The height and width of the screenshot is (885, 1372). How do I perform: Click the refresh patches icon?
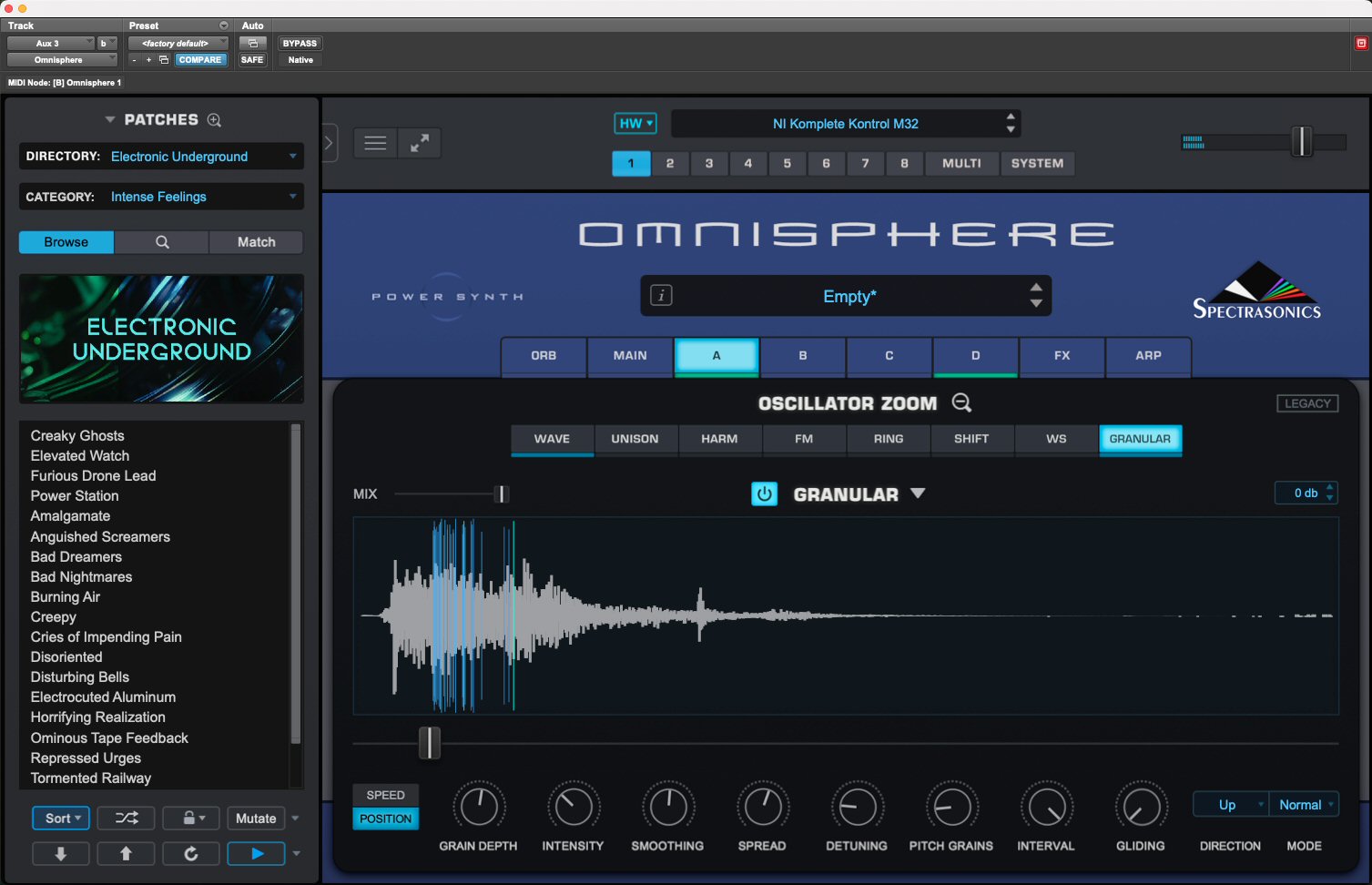(x=191, y=853)
